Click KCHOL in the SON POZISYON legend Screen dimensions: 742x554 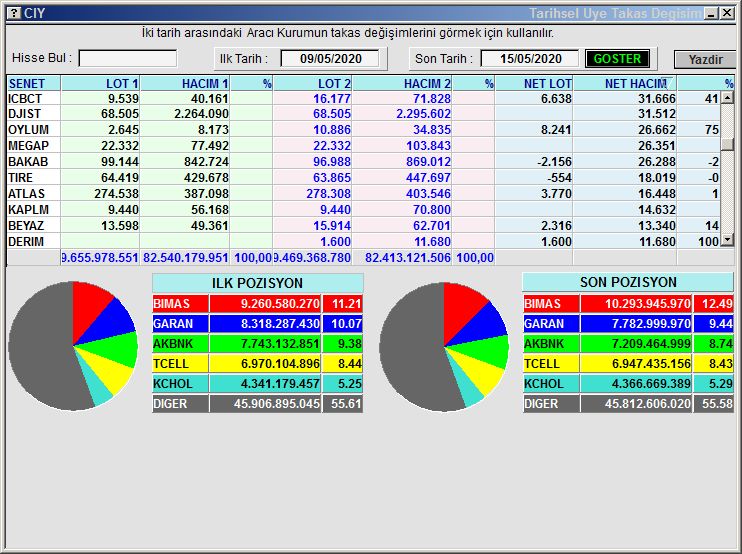(551, 384)
